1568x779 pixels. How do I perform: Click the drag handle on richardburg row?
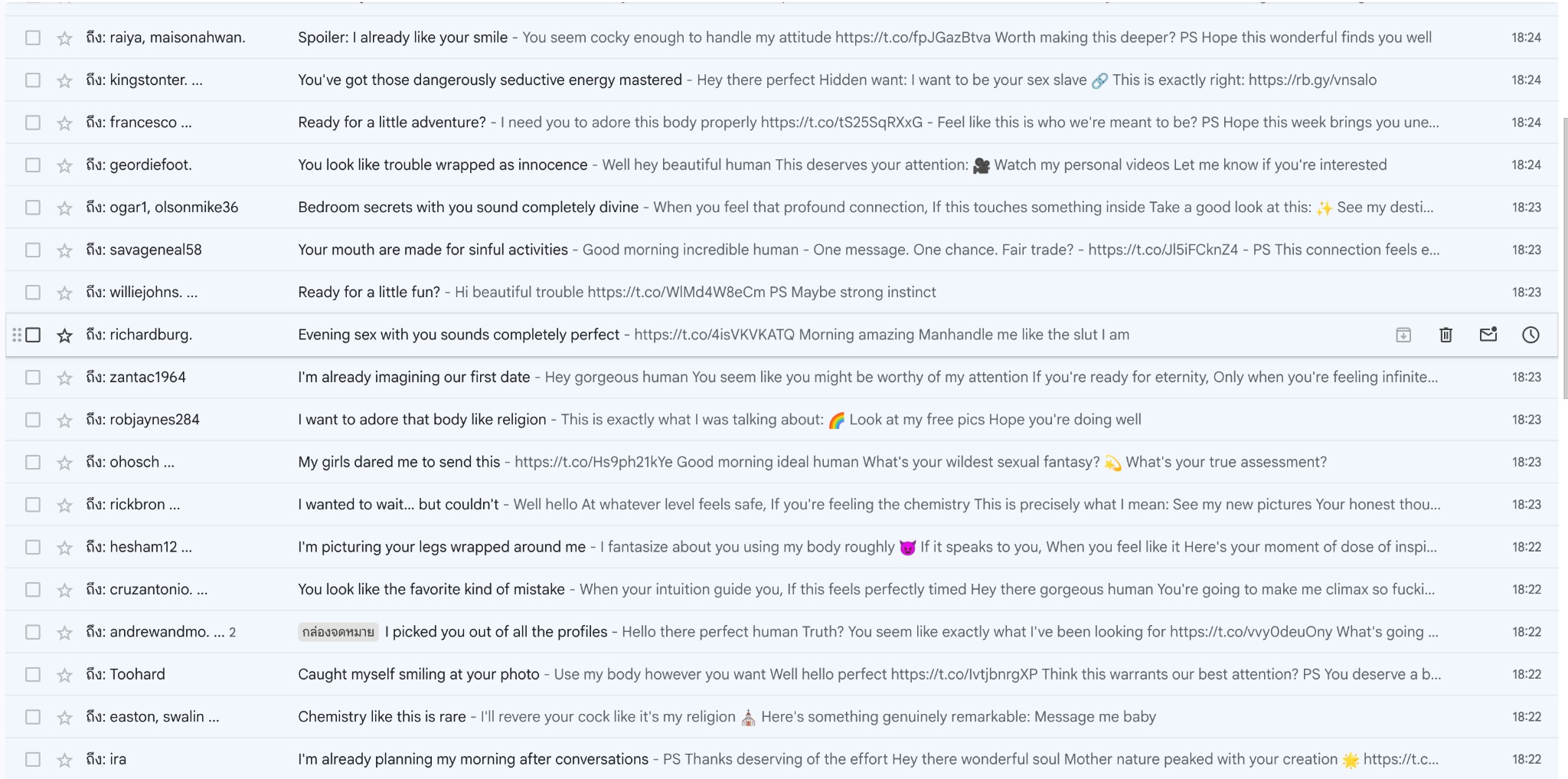coord(17,335)
